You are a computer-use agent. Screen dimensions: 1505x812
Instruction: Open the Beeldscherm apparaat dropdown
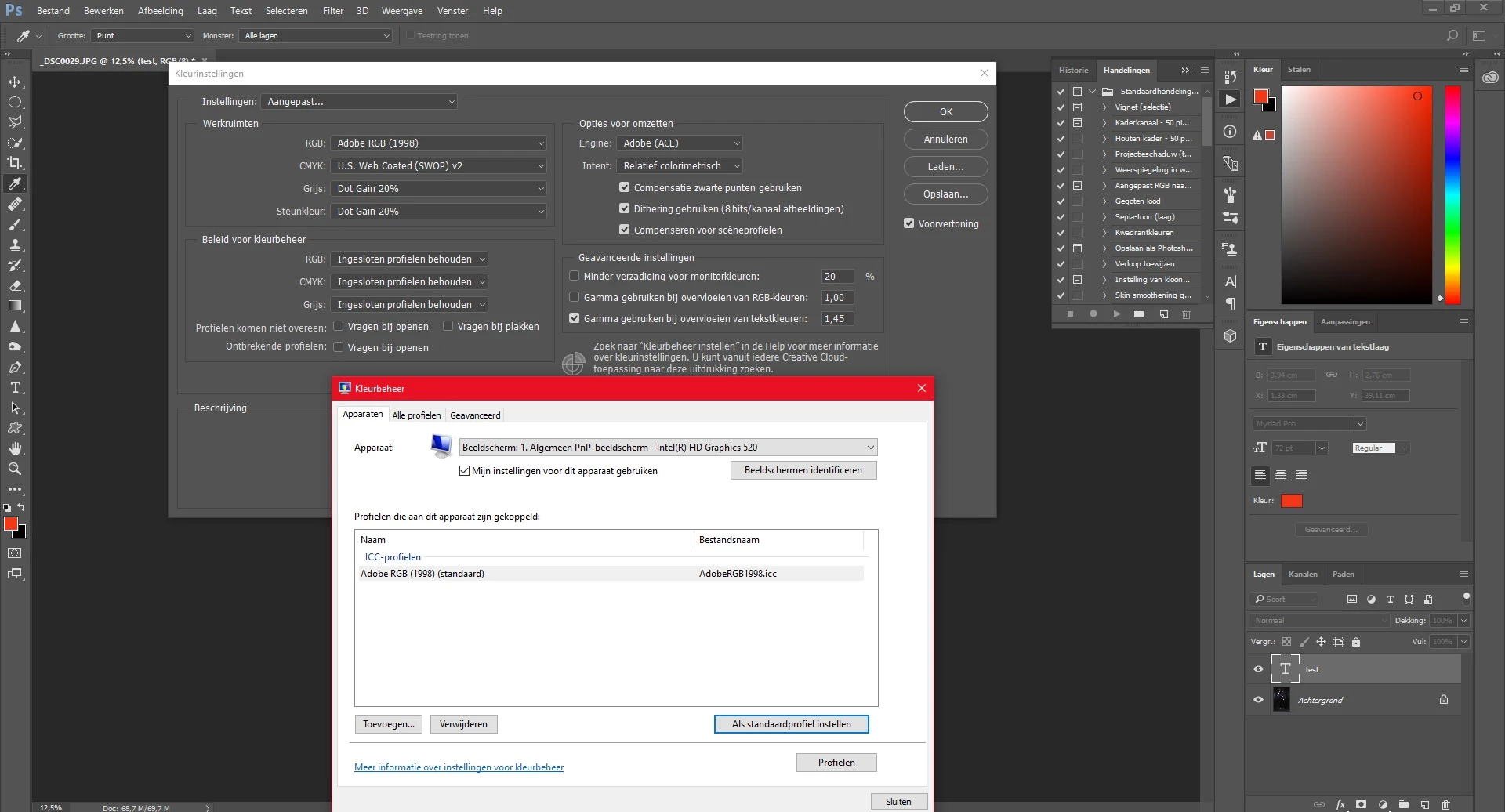click(668, 448)
